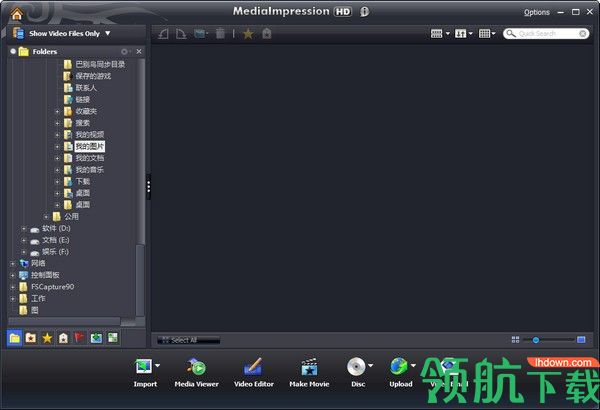Open the favorite folders view icon
600x410 pixels.
point(31,338)
